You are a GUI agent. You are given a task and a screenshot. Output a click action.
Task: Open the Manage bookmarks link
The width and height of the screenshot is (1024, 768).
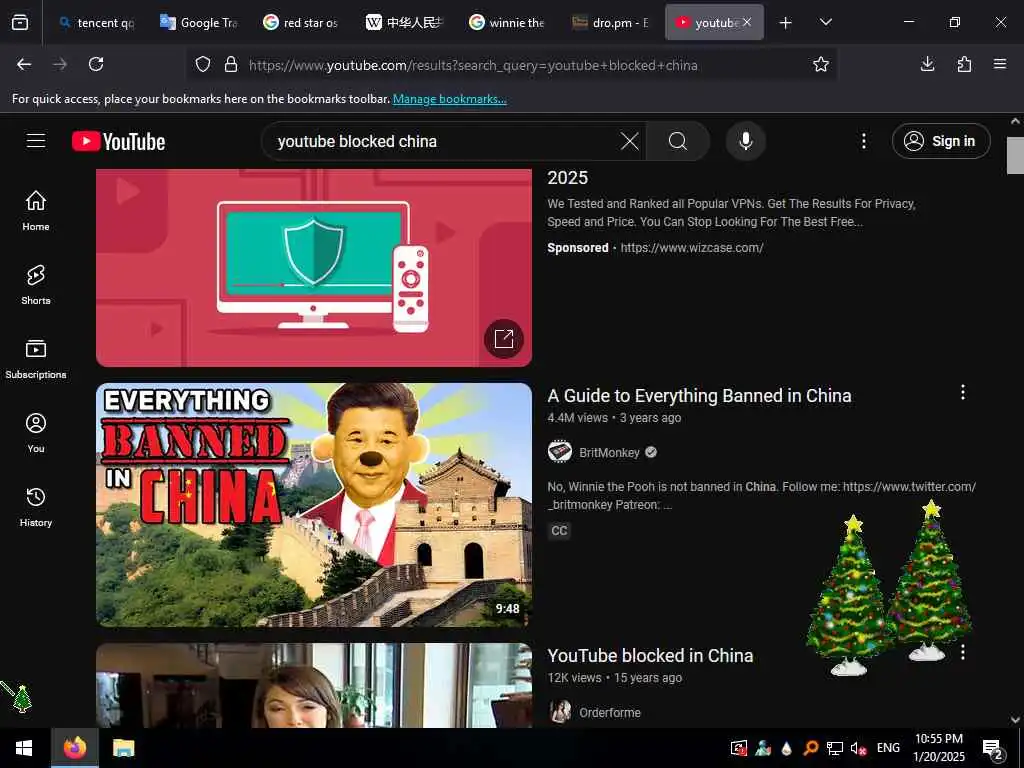pyautogui.click(x=449, y=99)
